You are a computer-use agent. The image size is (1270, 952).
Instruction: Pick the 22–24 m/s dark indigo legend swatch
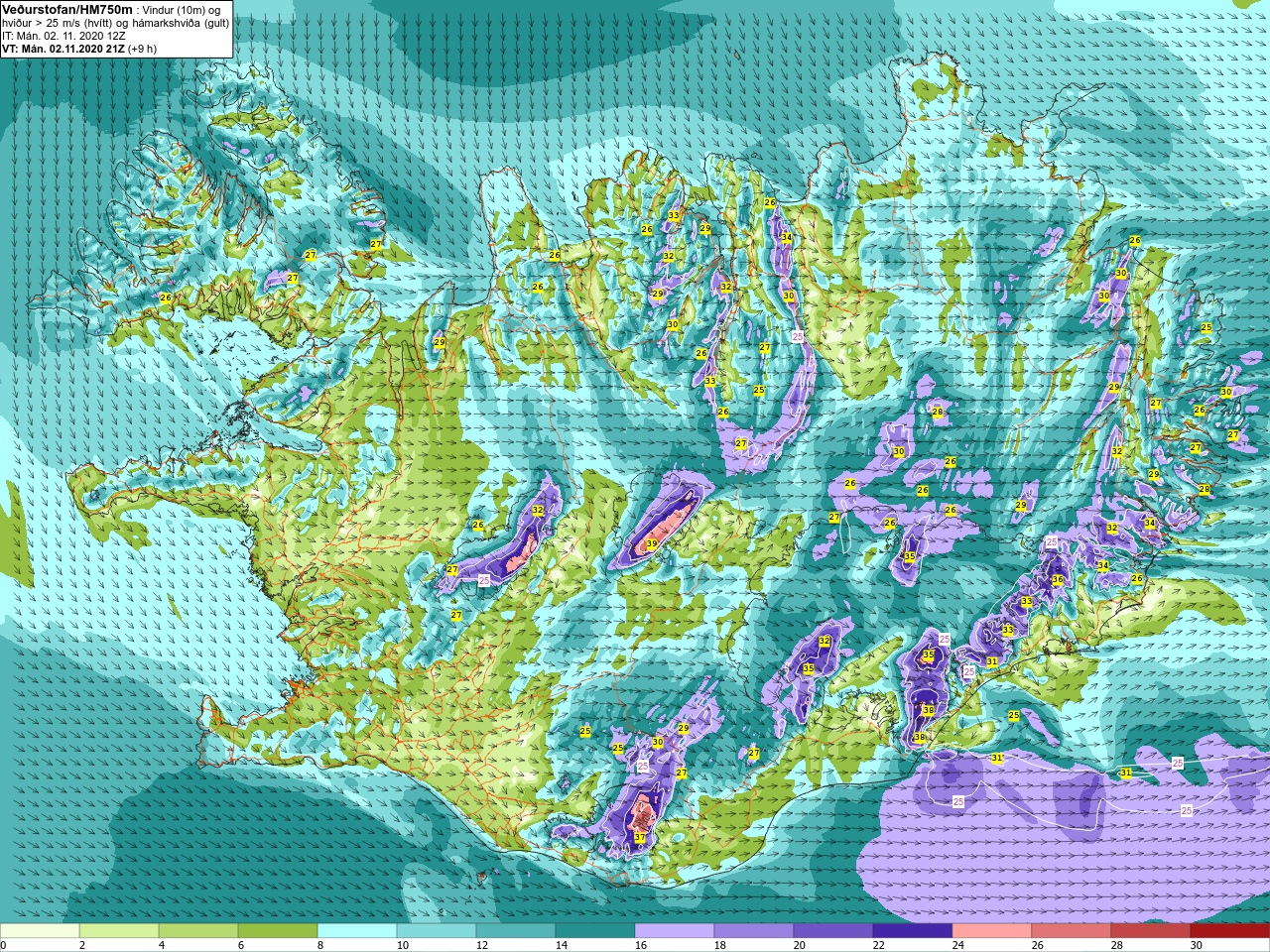point(913,931)
